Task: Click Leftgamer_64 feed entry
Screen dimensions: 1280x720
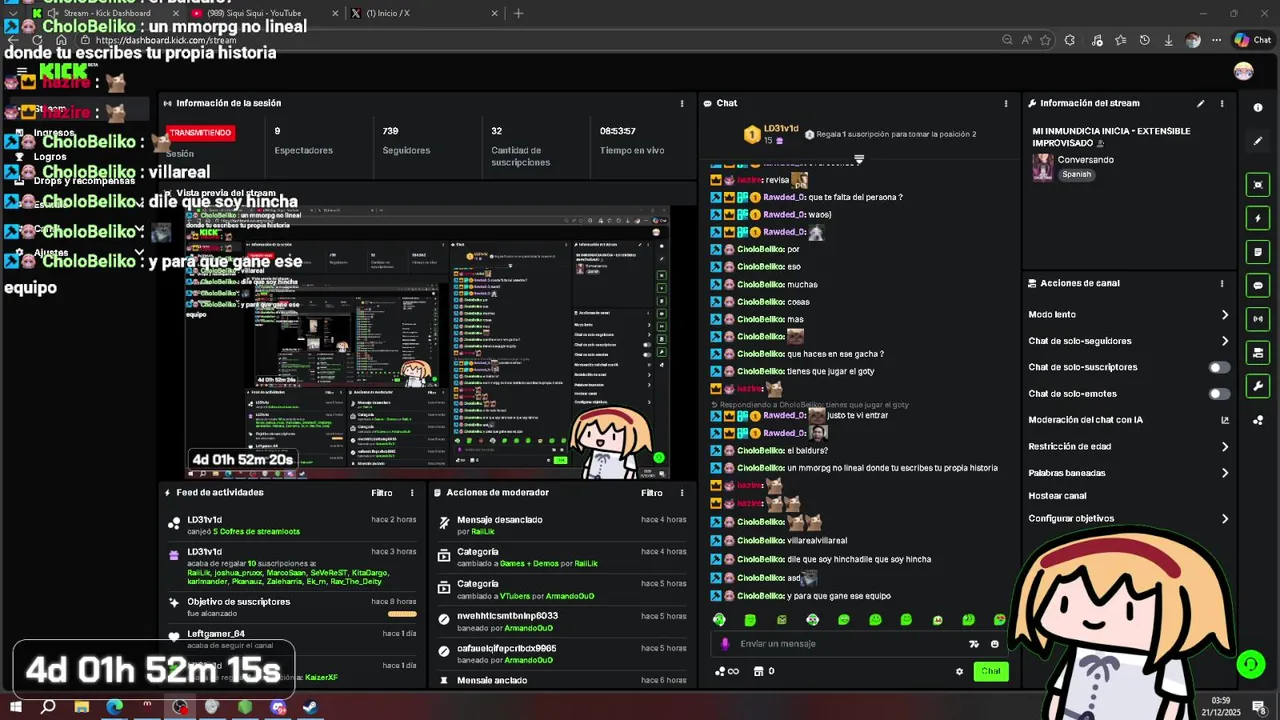Action: [293, 639]
